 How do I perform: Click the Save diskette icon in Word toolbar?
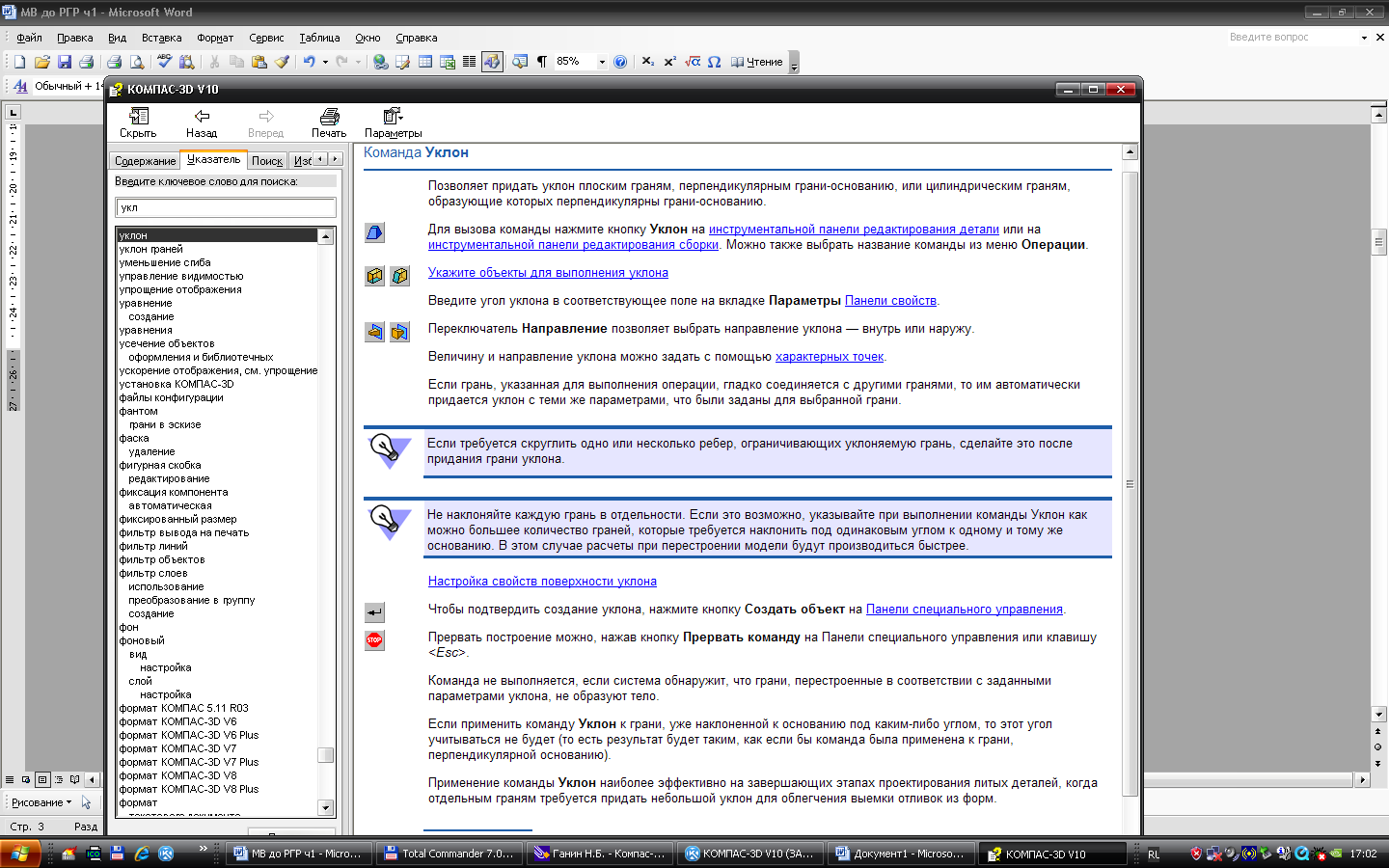(x=65, y=62)
